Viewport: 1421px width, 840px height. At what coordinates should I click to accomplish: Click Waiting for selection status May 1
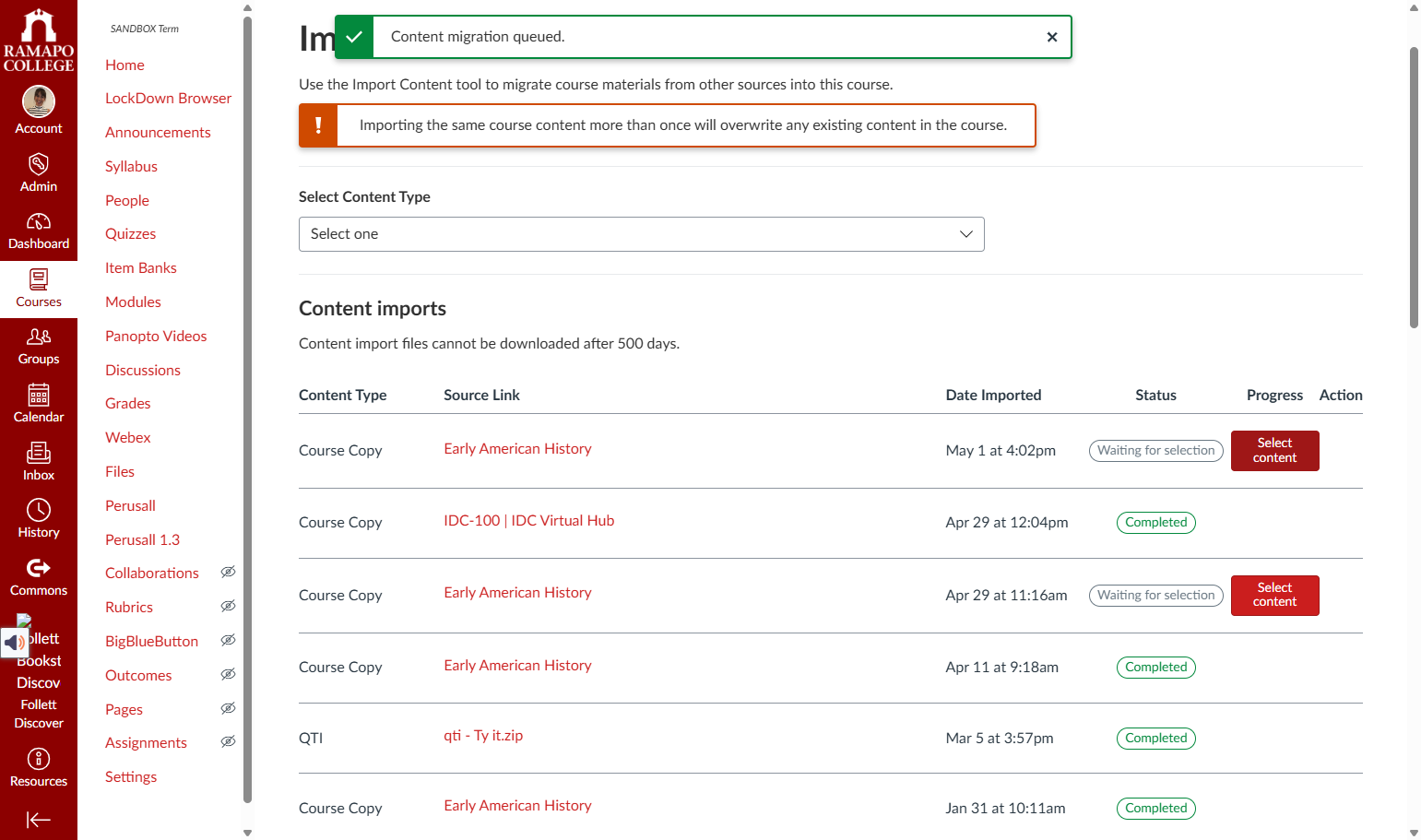click(1156, 451)
